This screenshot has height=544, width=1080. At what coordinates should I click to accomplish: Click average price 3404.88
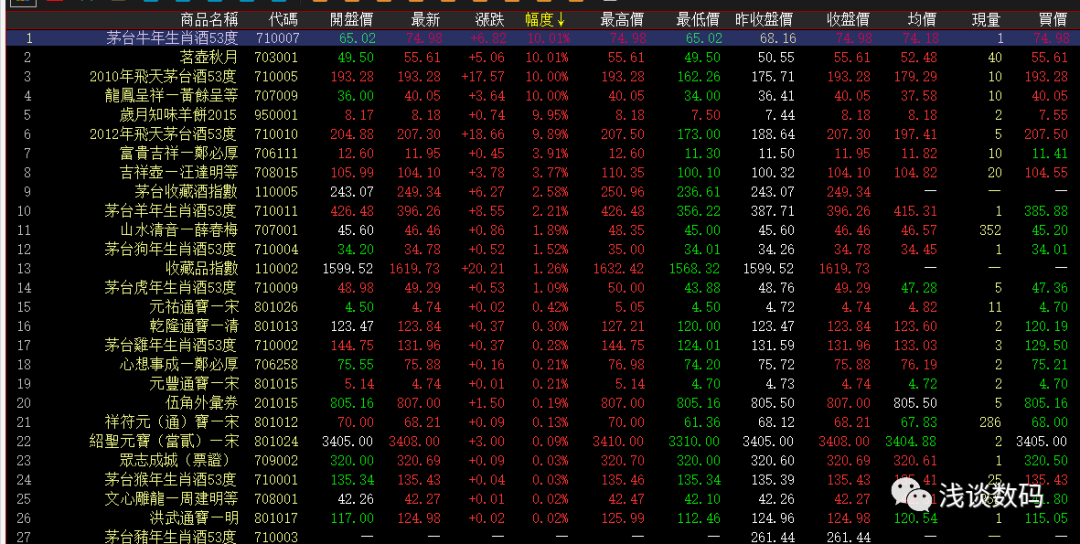pyautogui.click(x=913, y=441)
